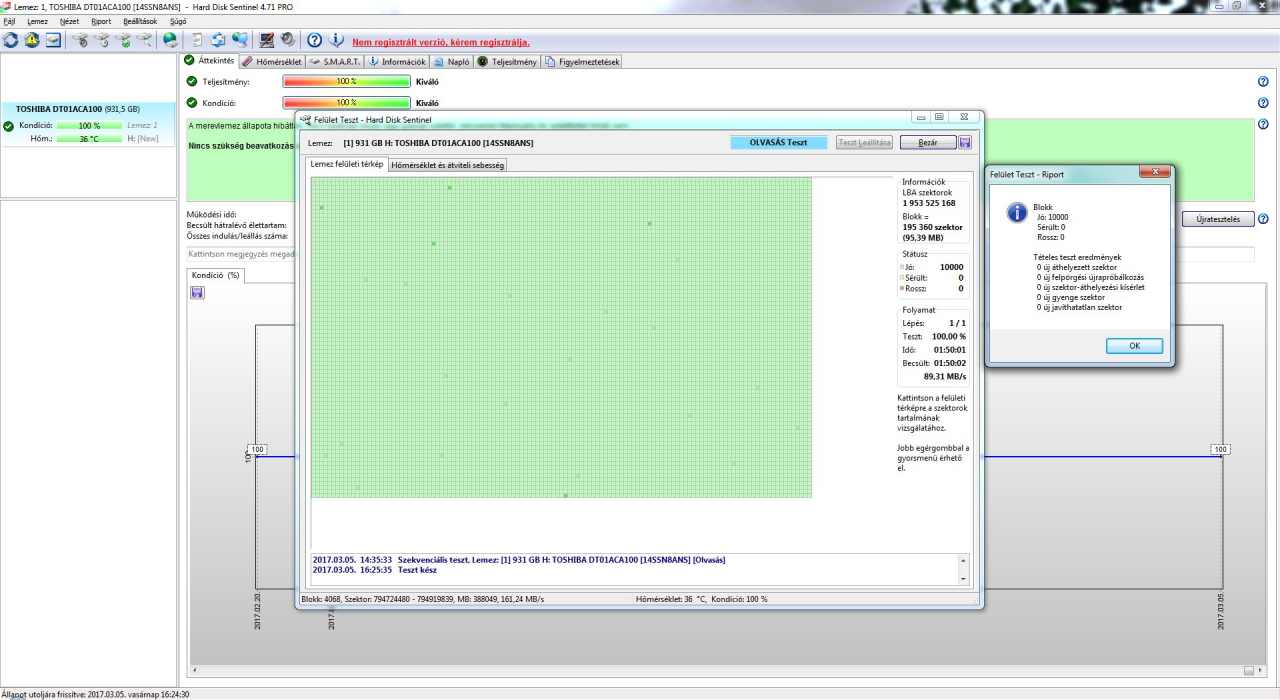Viewport: 1280px width, 700px height.
Task: Click the blue circular arrows update toolbar icon
Action: [218, 40]
